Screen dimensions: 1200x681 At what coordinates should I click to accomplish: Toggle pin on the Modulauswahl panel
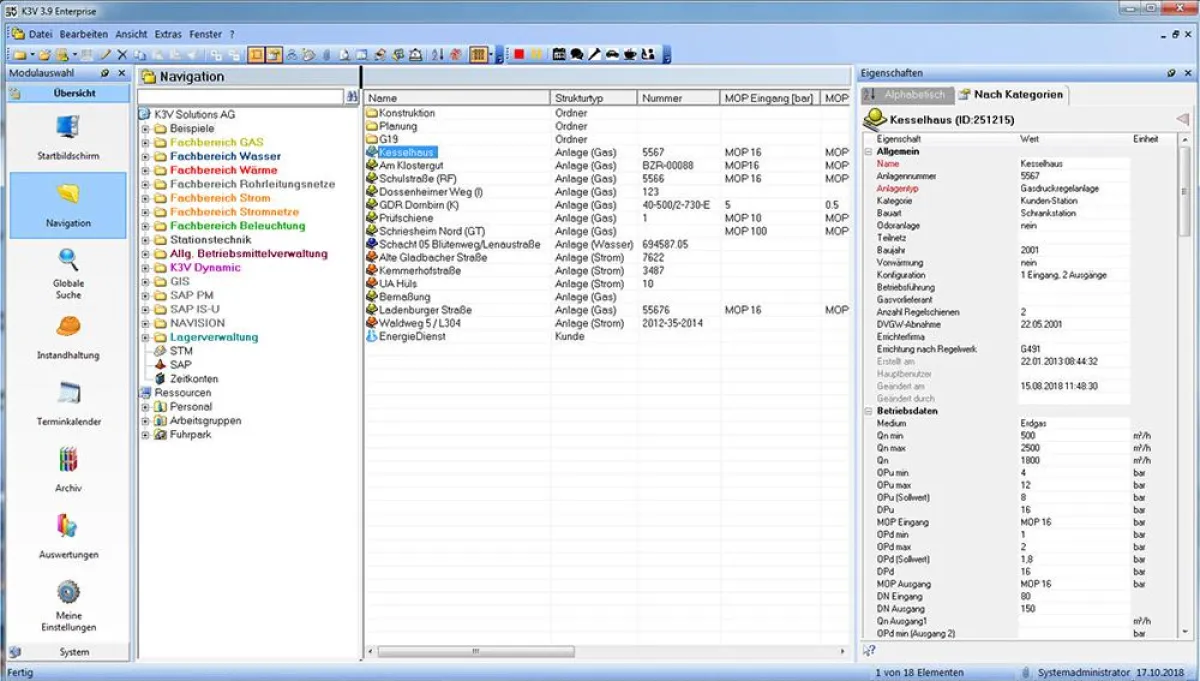click(x=105, y=74)
